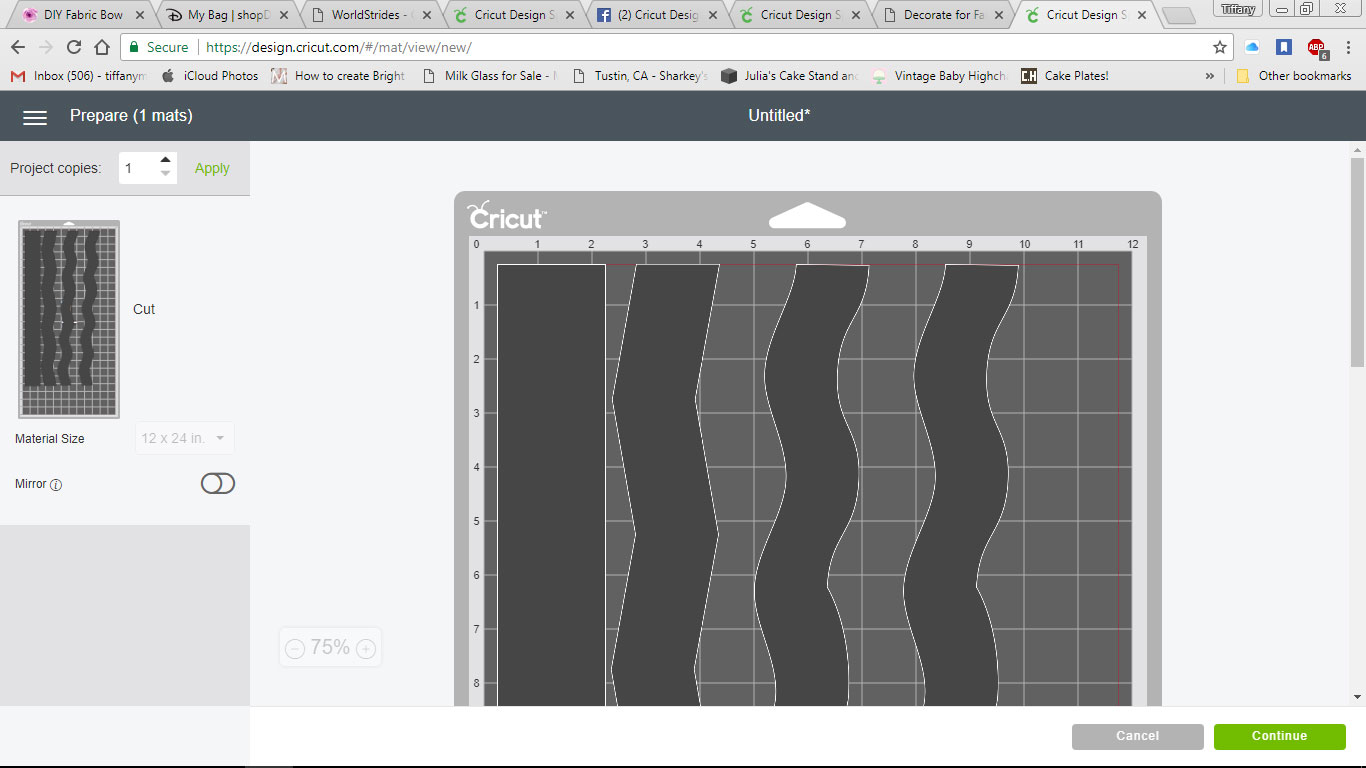Show the Mirror info tooltip icon

(56, 485)
